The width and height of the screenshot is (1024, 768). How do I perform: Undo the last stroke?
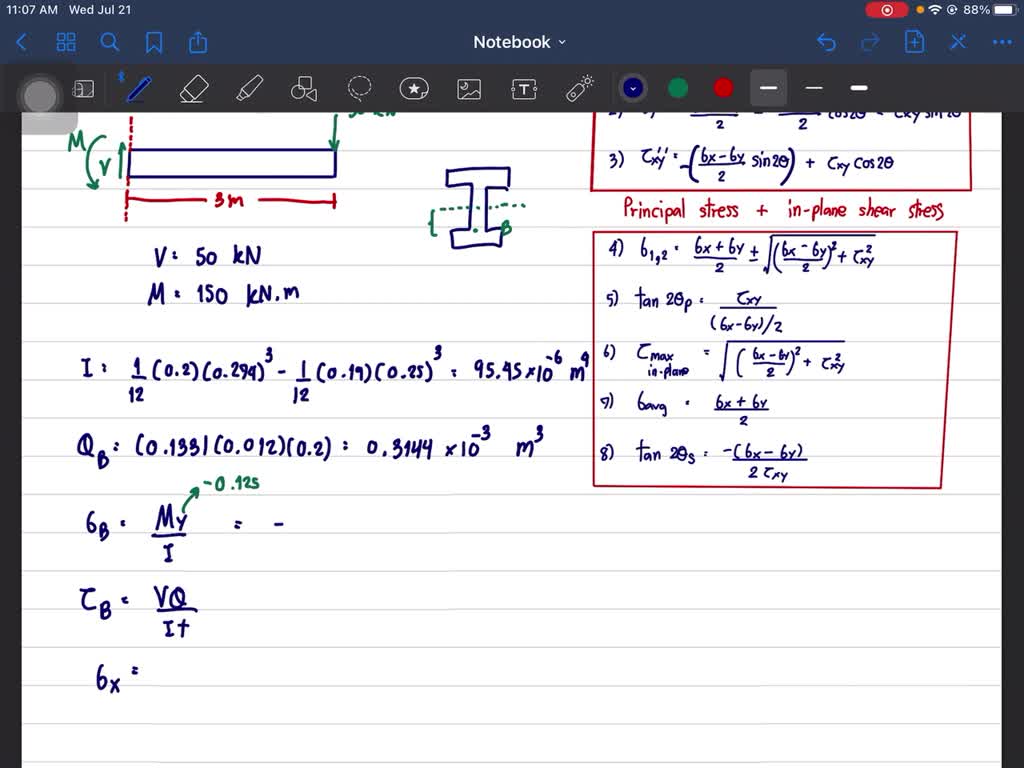[825, 41]
